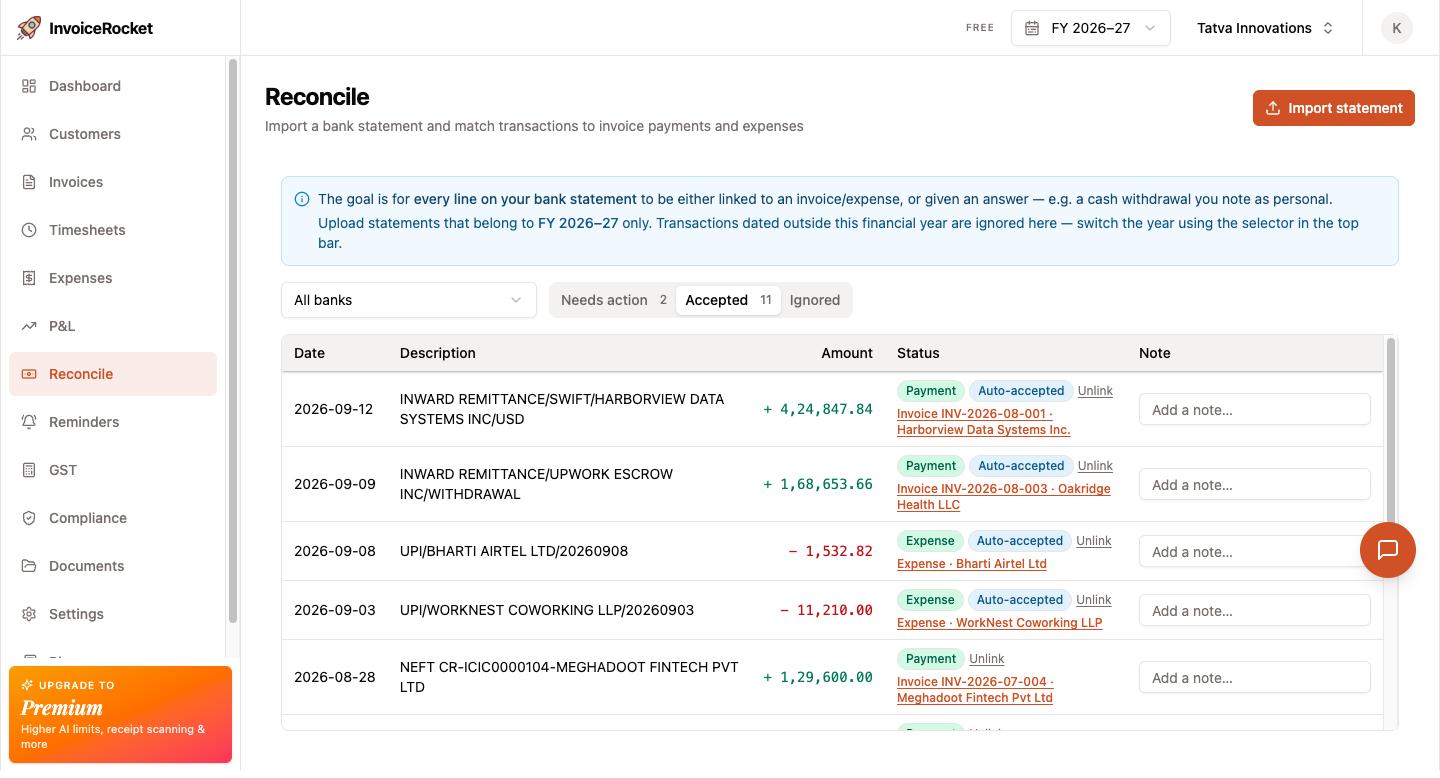This screenshot has height=778, width=1440.
Task: Unlink the Upwork Escrow payment match
Action: [1095, 466]
